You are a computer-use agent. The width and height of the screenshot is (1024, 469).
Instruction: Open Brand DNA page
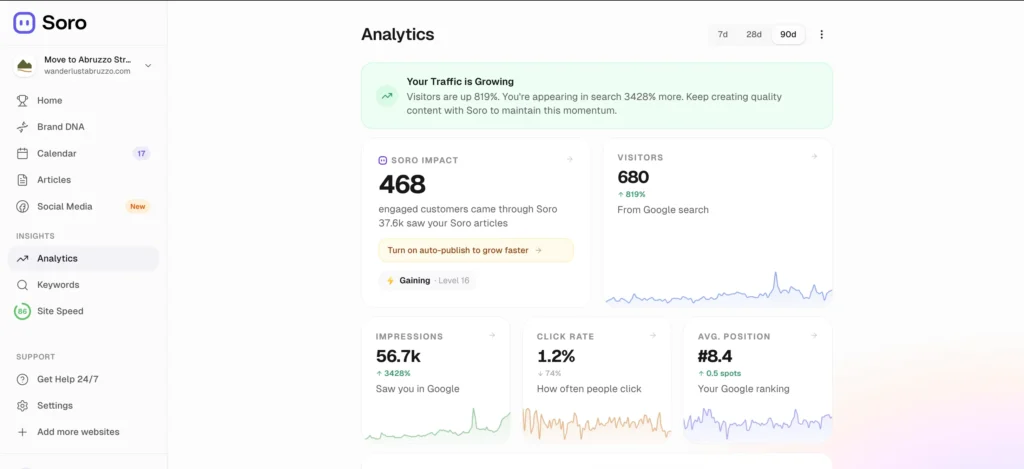coord(83,127)
